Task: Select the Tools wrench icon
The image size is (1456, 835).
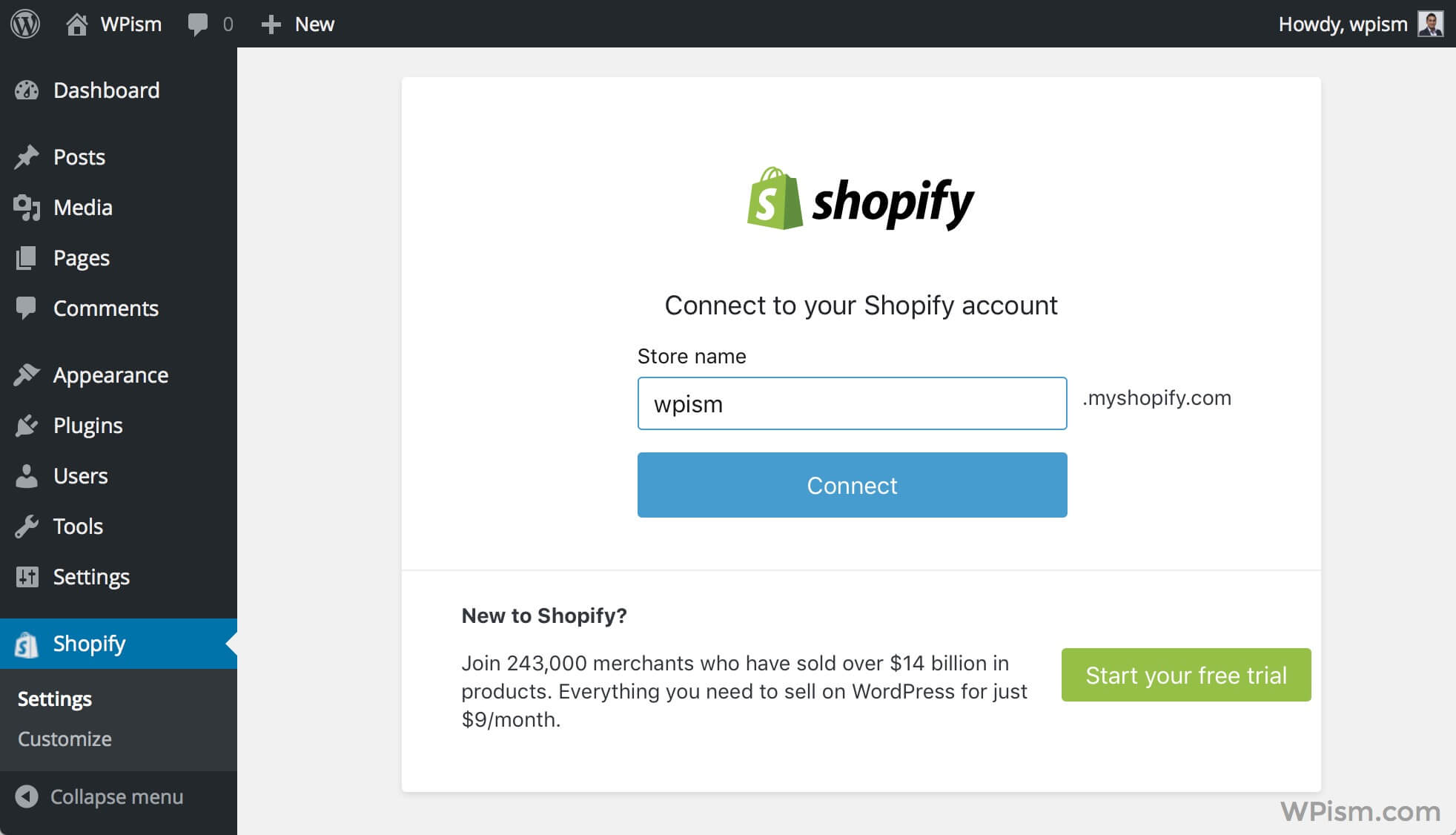Action: (x=27, y=526)
